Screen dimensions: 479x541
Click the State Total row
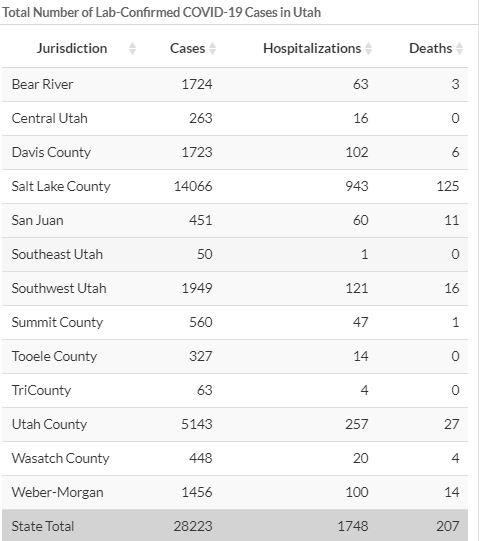[x=235, y=525]
